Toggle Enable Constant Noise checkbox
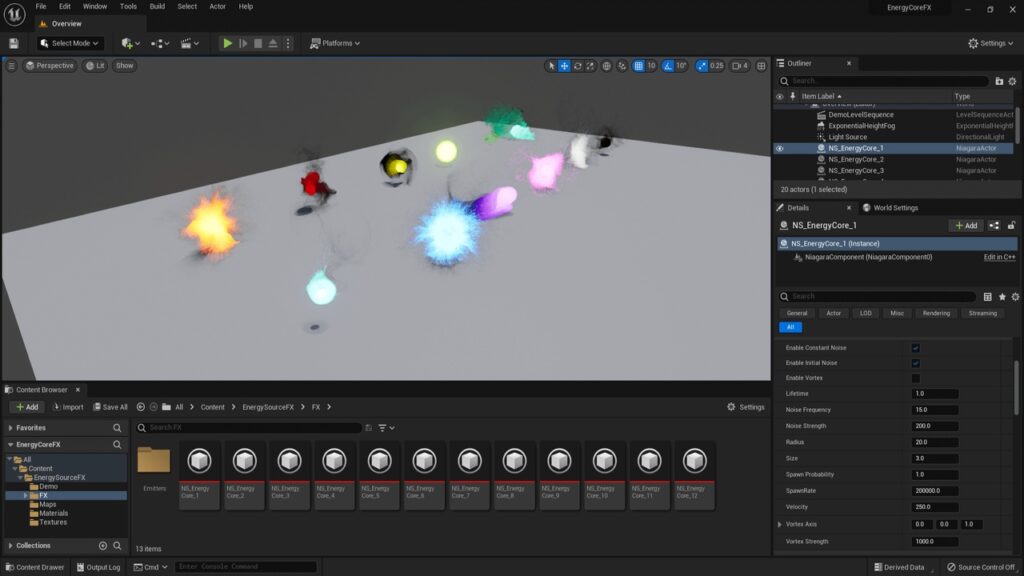 (x=915, y=348)
